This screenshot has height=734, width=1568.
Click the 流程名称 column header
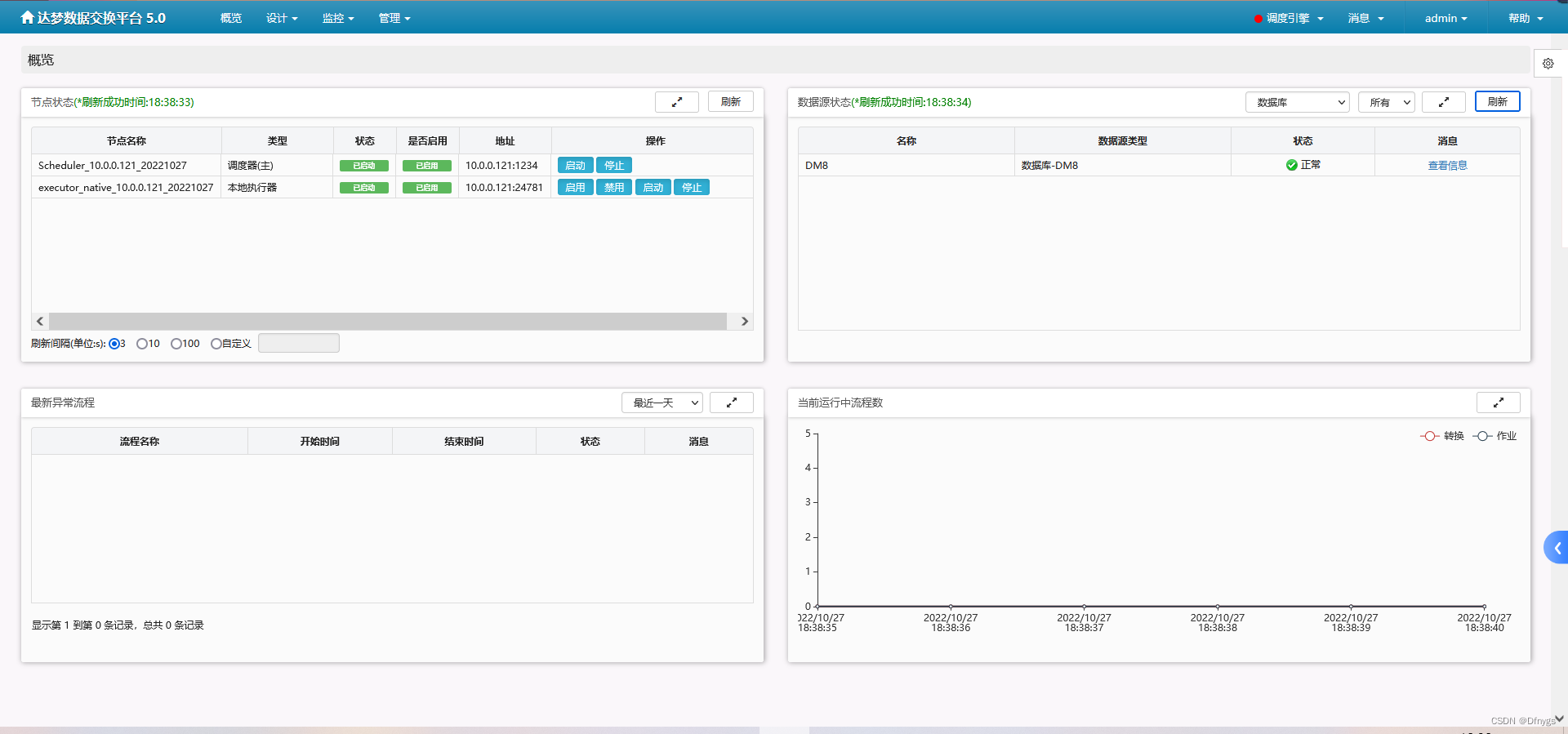click(x=140, y=441)
